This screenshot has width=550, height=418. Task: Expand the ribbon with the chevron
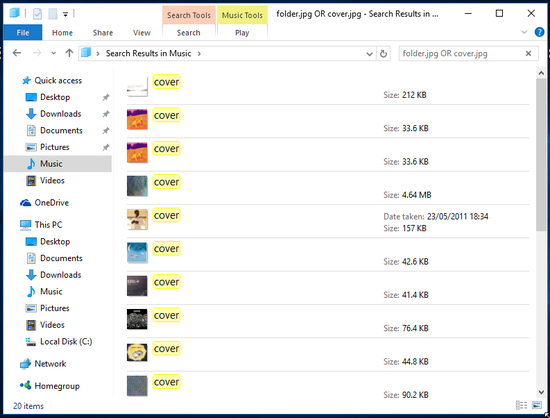pos(524,32)
